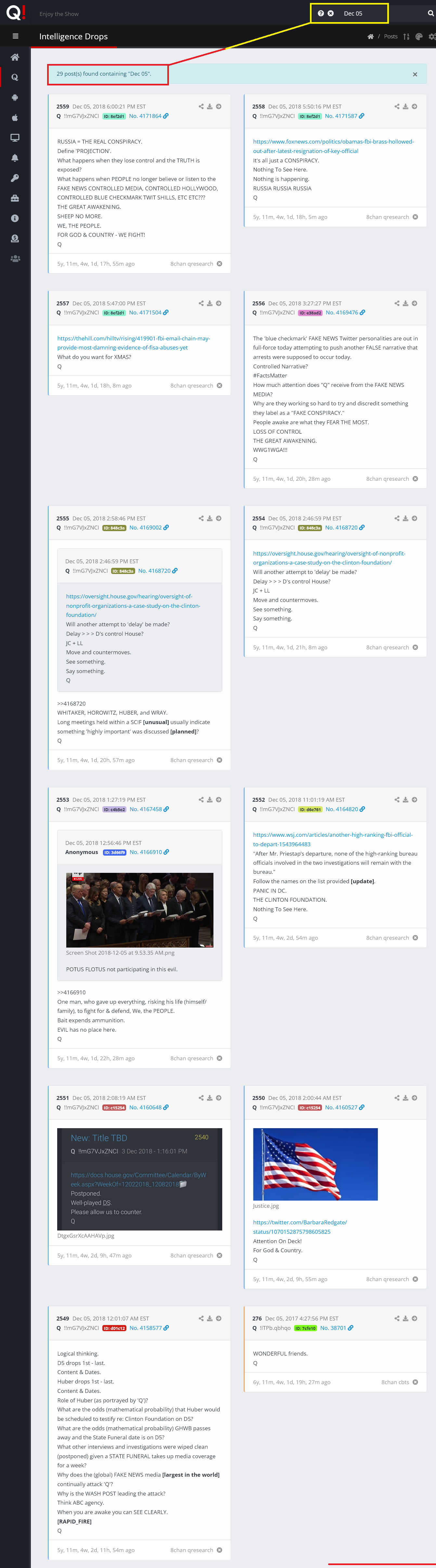The image size is (436, 1568).
Task: Open the desktop monitor sidebar icon
Action: point(15,137)
